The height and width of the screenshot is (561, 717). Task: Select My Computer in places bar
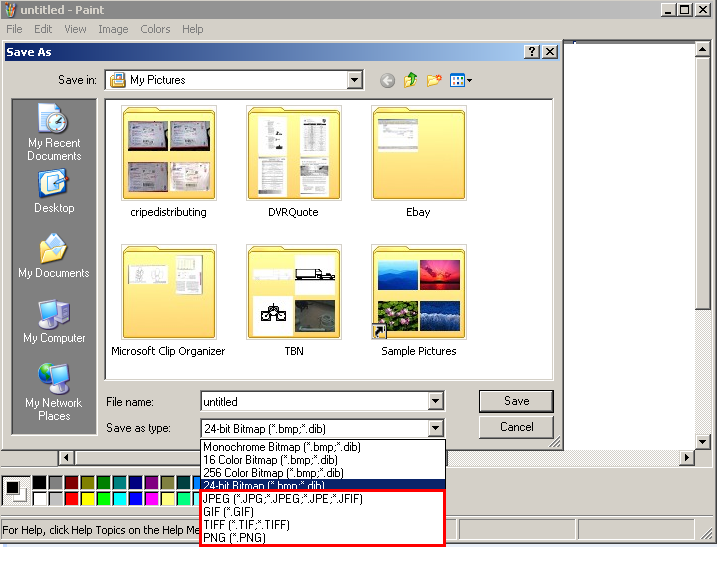(x=54, y=321)
